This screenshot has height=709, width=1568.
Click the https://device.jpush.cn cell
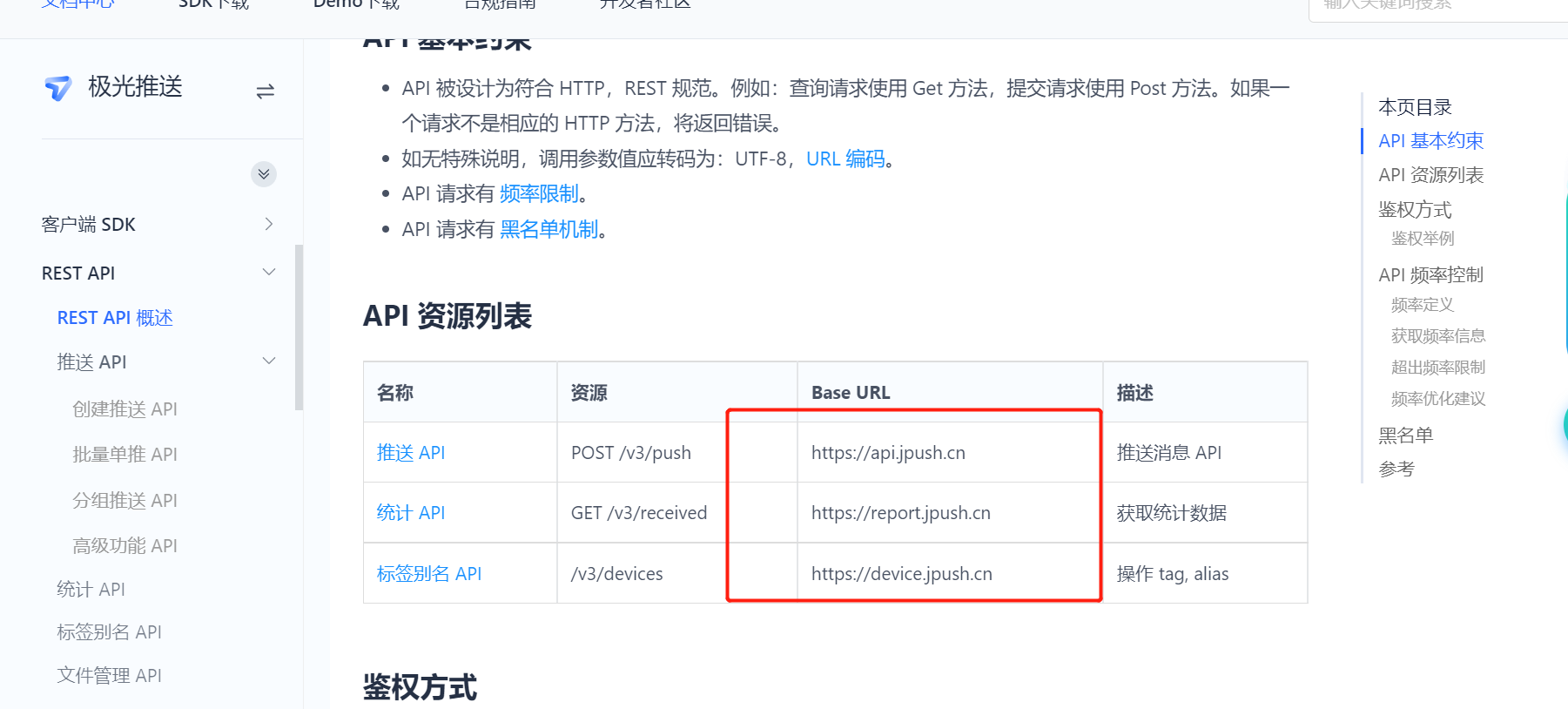[x=950, y=573]
